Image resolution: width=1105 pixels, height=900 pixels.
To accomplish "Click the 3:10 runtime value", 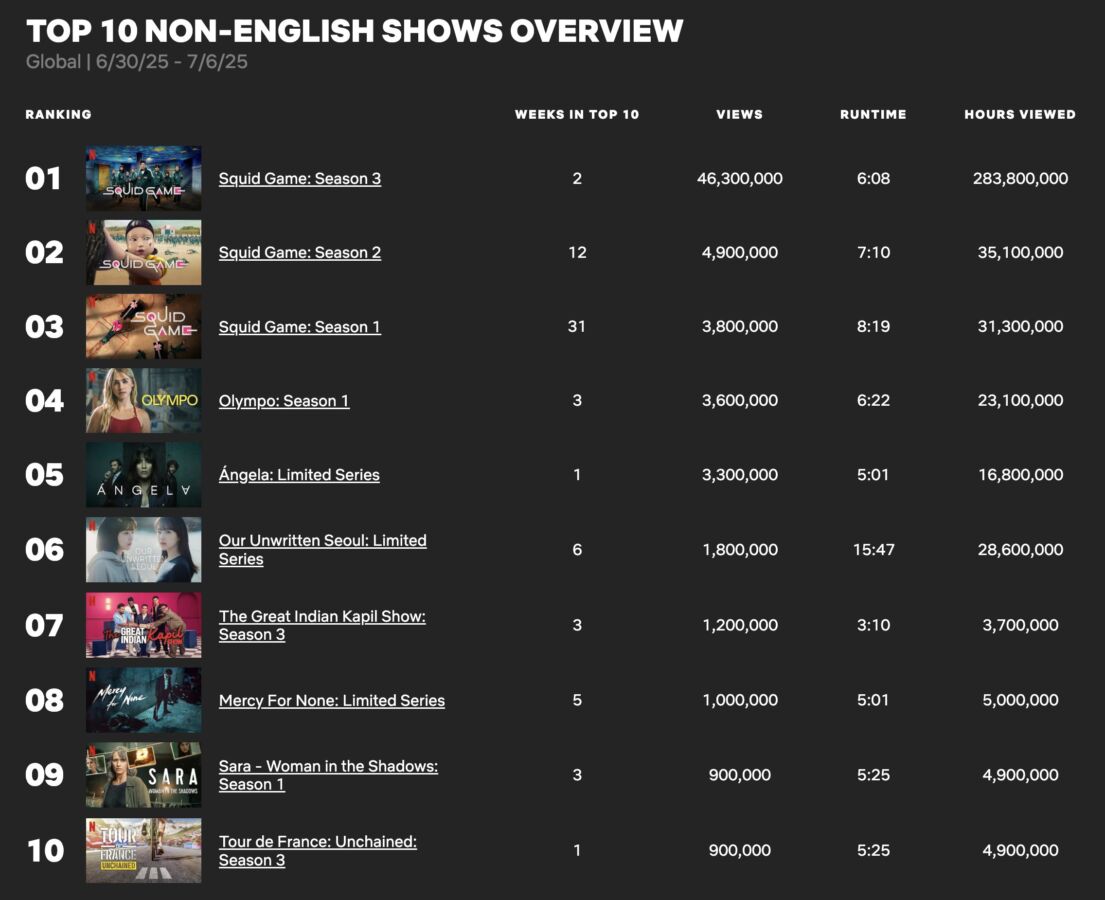I will (873, 625).
